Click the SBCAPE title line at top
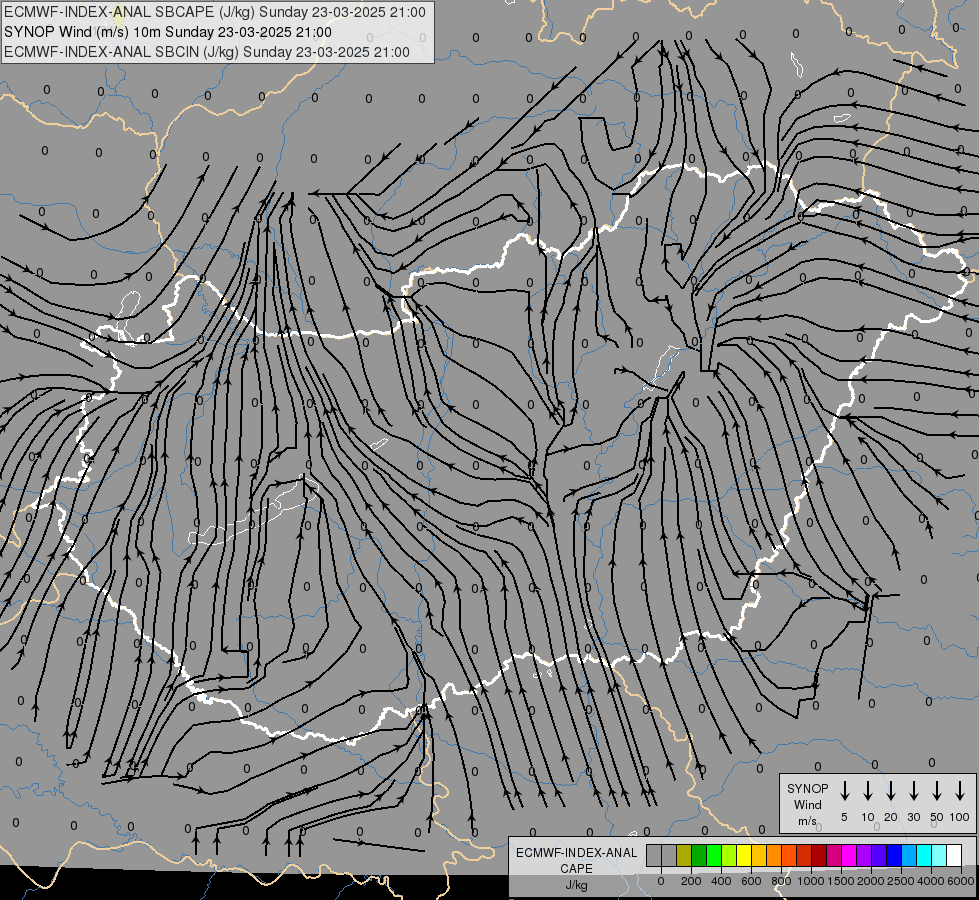The height and width of the screenshot is (900, 979). [215, 12]
